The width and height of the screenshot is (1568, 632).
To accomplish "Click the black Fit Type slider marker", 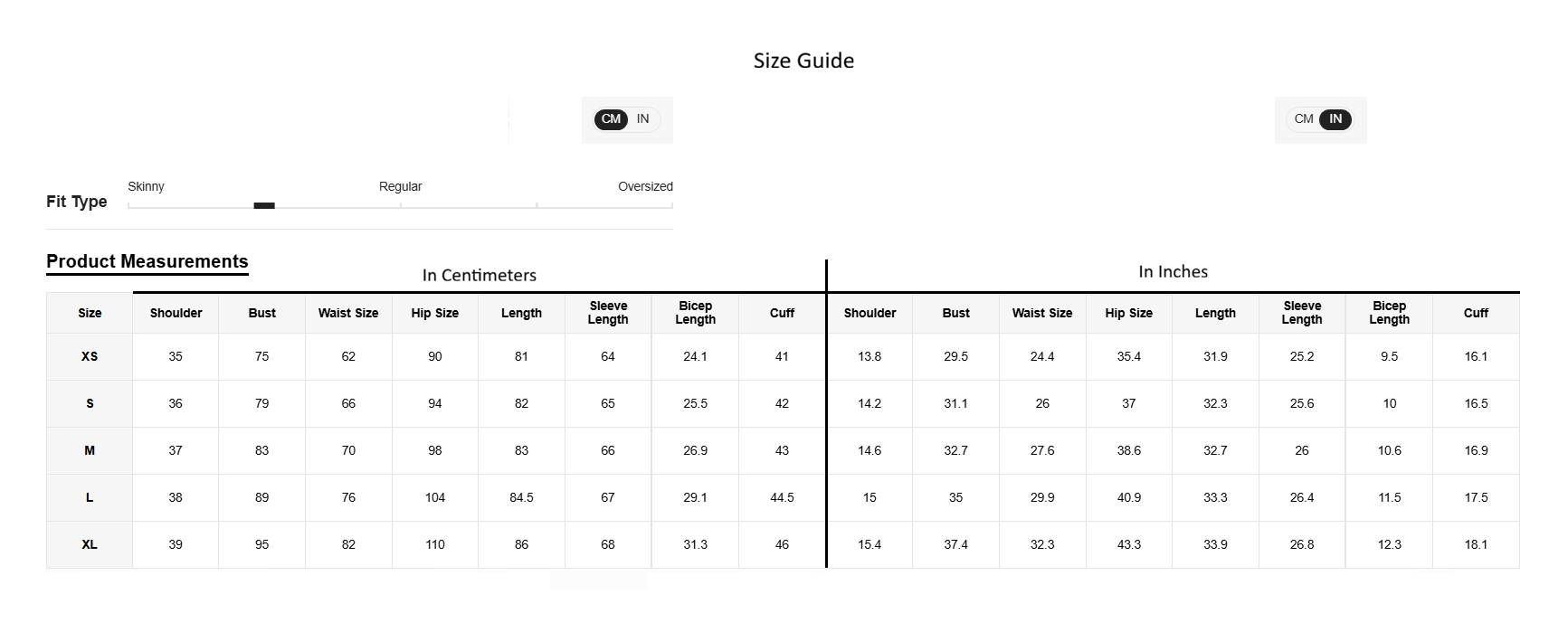I will pyautogui.click(x=264, y=206).
